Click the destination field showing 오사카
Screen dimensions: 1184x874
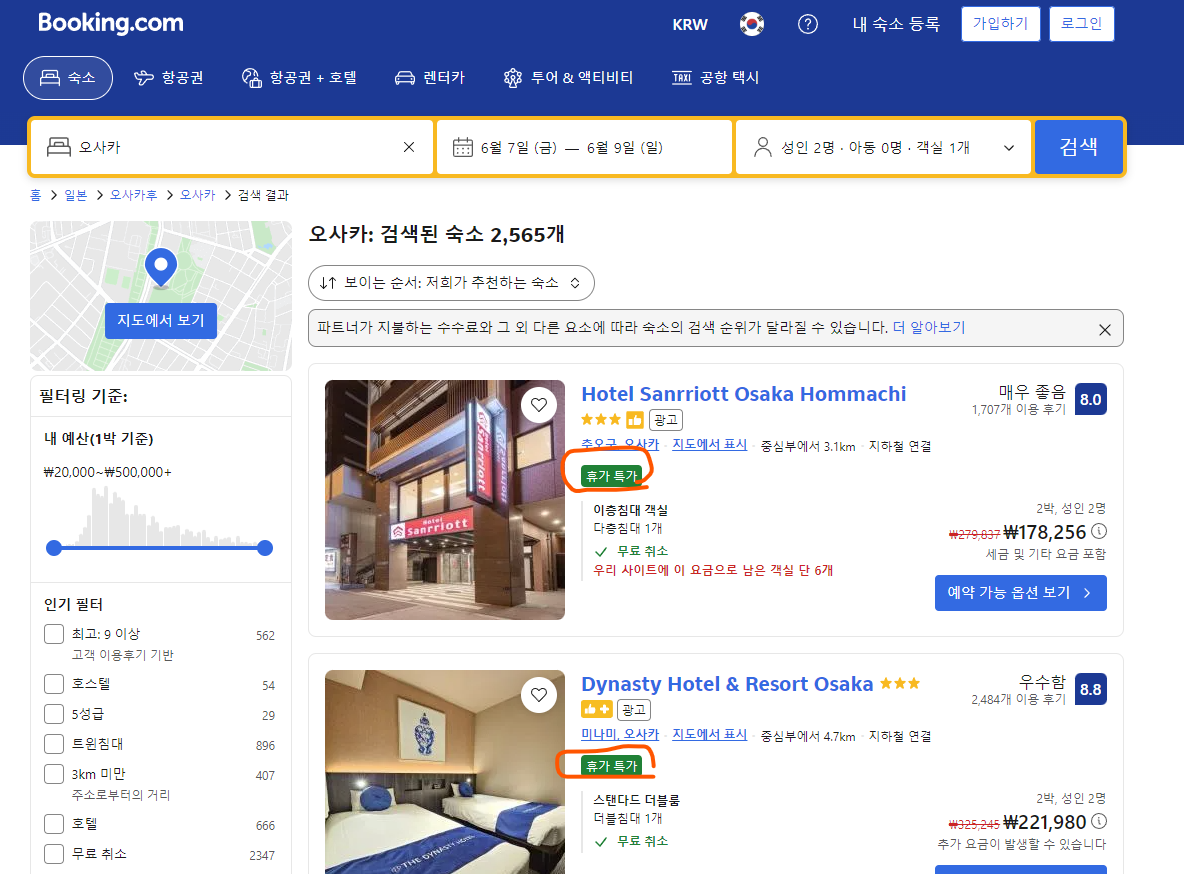pyautogui.click(x=232, y=147)
